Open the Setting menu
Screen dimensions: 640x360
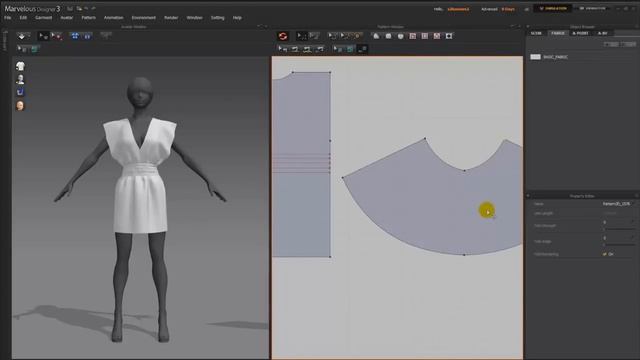(x=218, y=18)
